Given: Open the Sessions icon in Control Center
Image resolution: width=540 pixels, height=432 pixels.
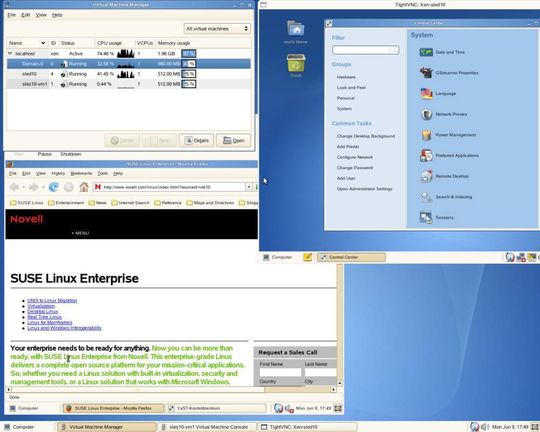Looking at the screenshot, I should 437,217.
